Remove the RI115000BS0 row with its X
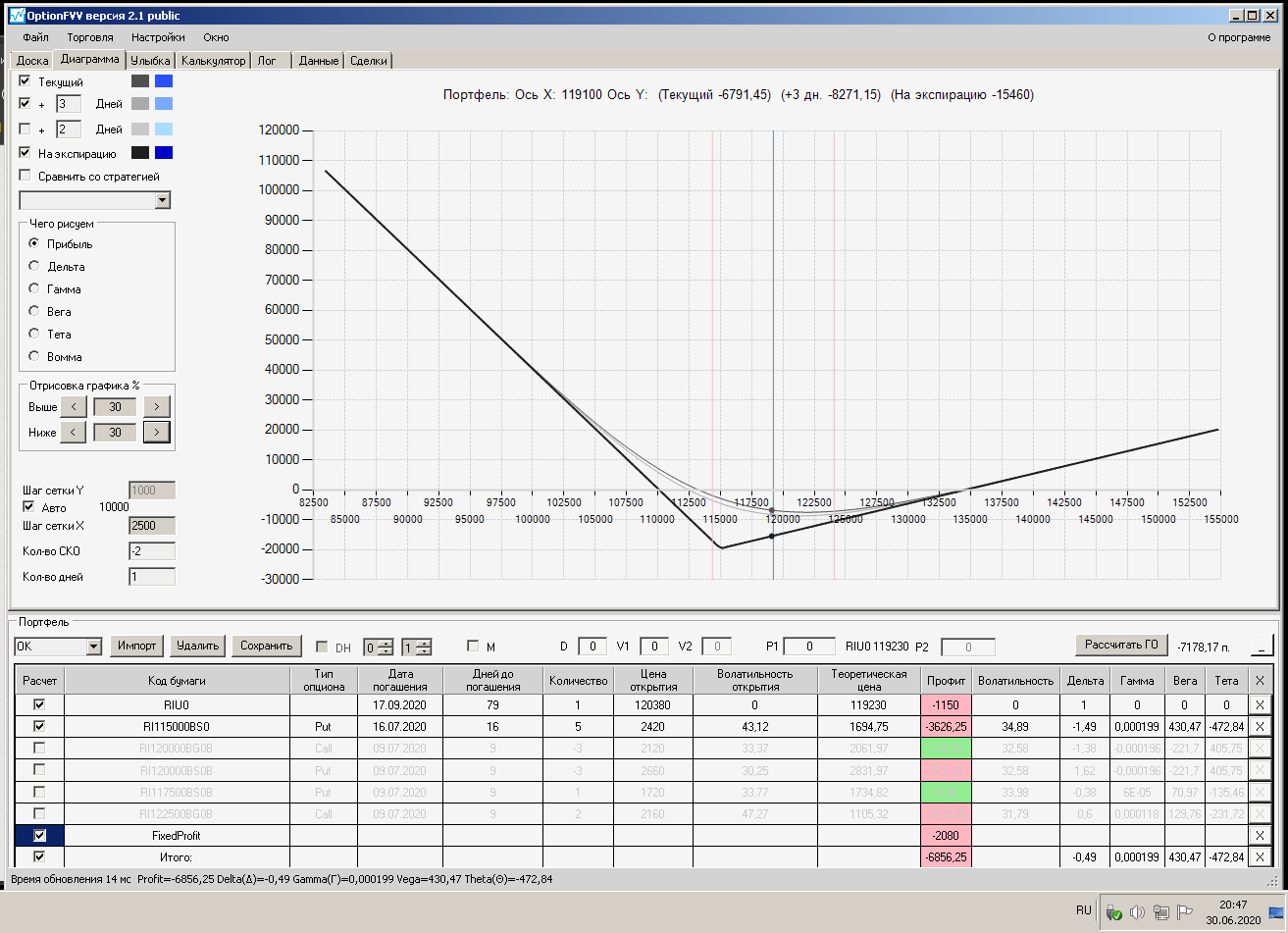Screen dimensions: 1288x933 (x=1261, y=726)
